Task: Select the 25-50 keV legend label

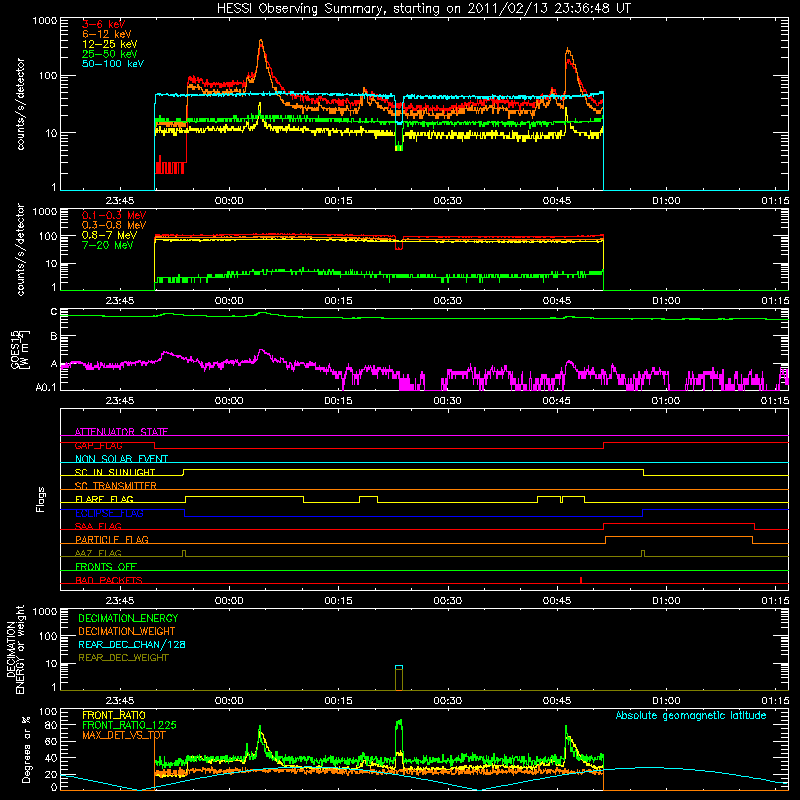Action: [110, 54]
